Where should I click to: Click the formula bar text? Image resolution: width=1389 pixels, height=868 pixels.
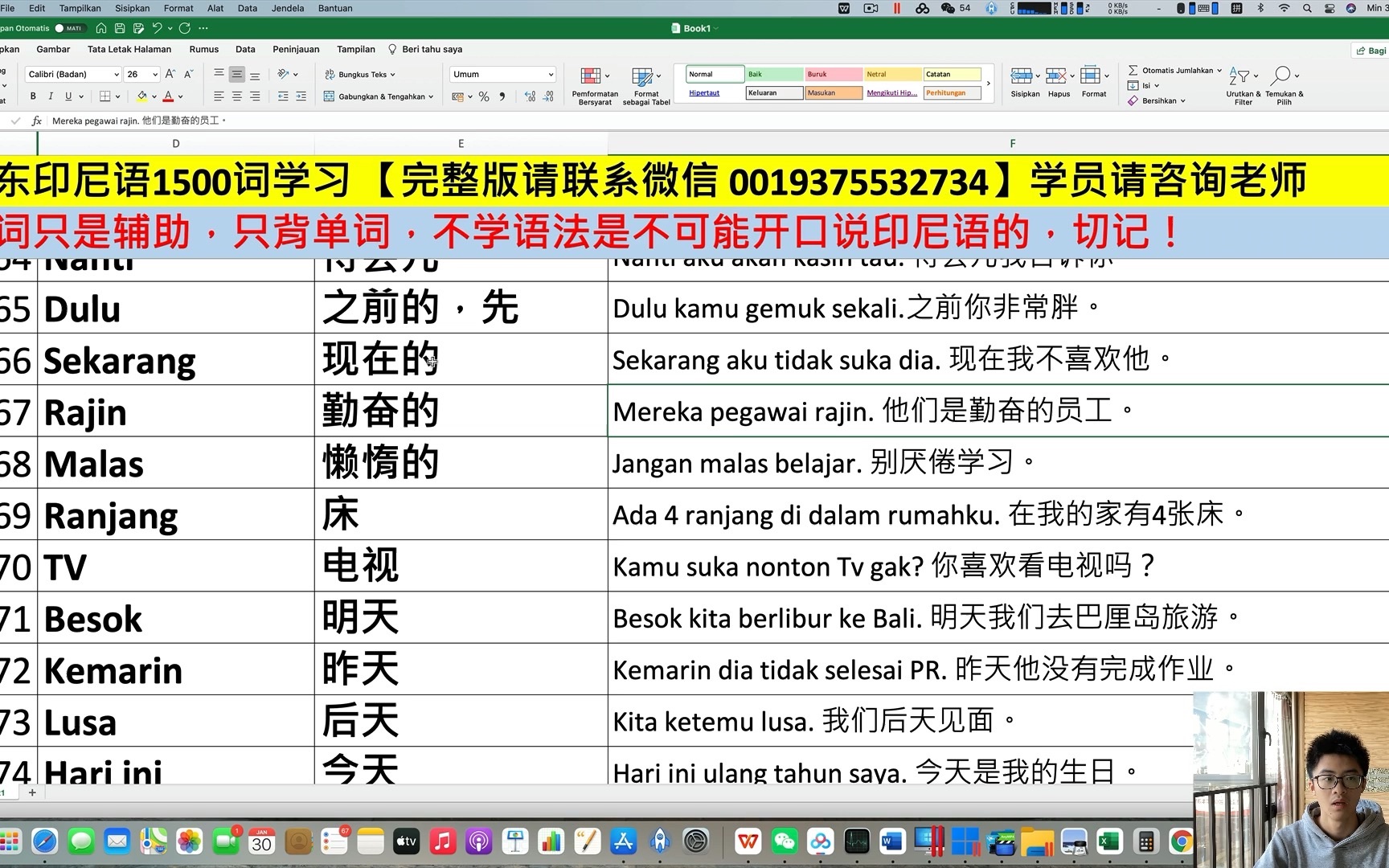[x=139, y=121]
